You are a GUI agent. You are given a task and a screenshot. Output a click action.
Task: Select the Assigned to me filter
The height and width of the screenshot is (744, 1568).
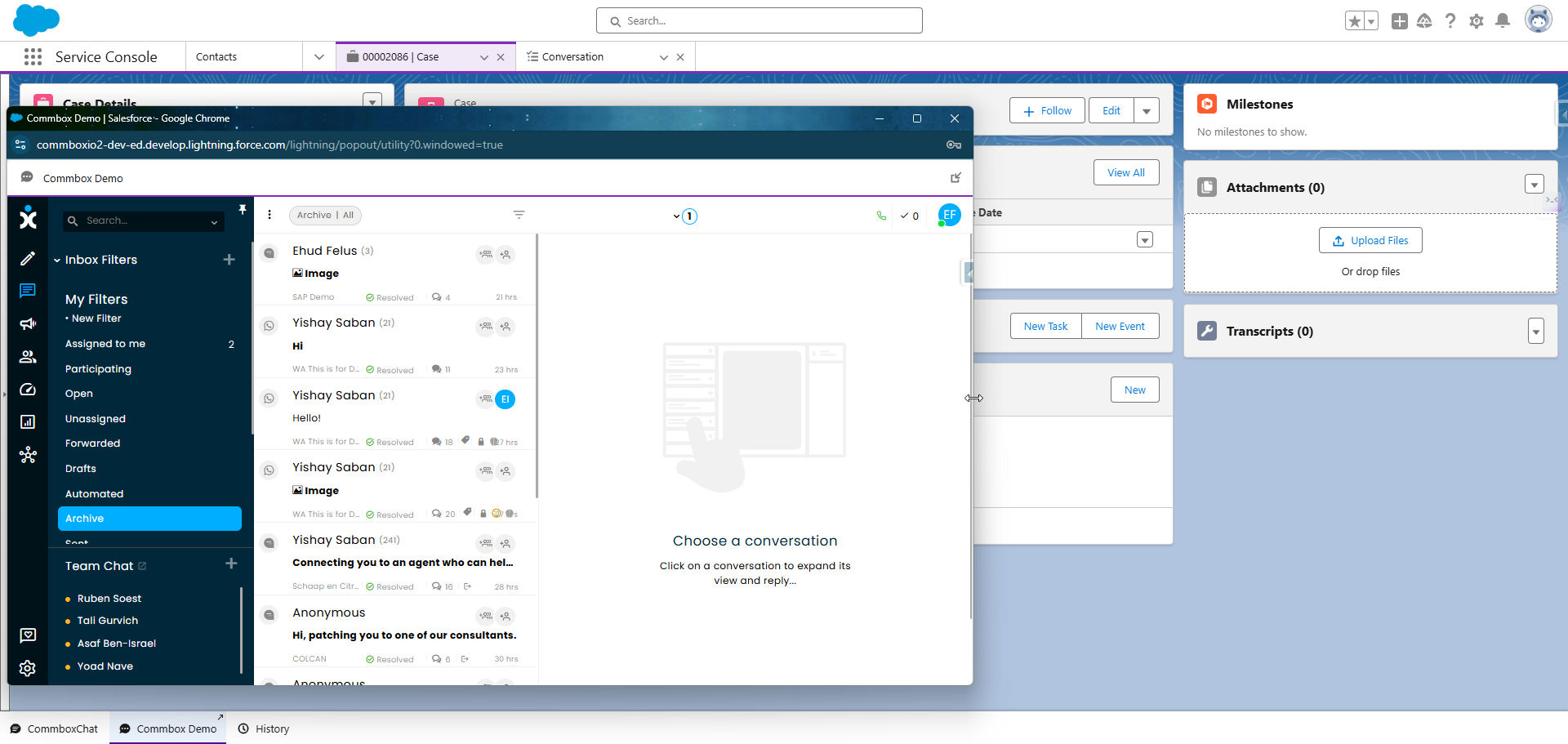click(150, 344)
